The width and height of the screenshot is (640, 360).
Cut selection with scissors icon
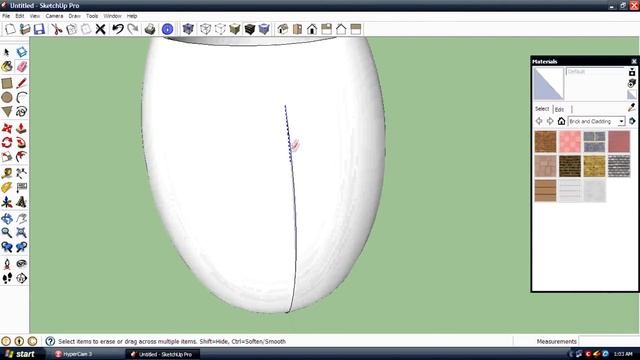click(56, 29)
